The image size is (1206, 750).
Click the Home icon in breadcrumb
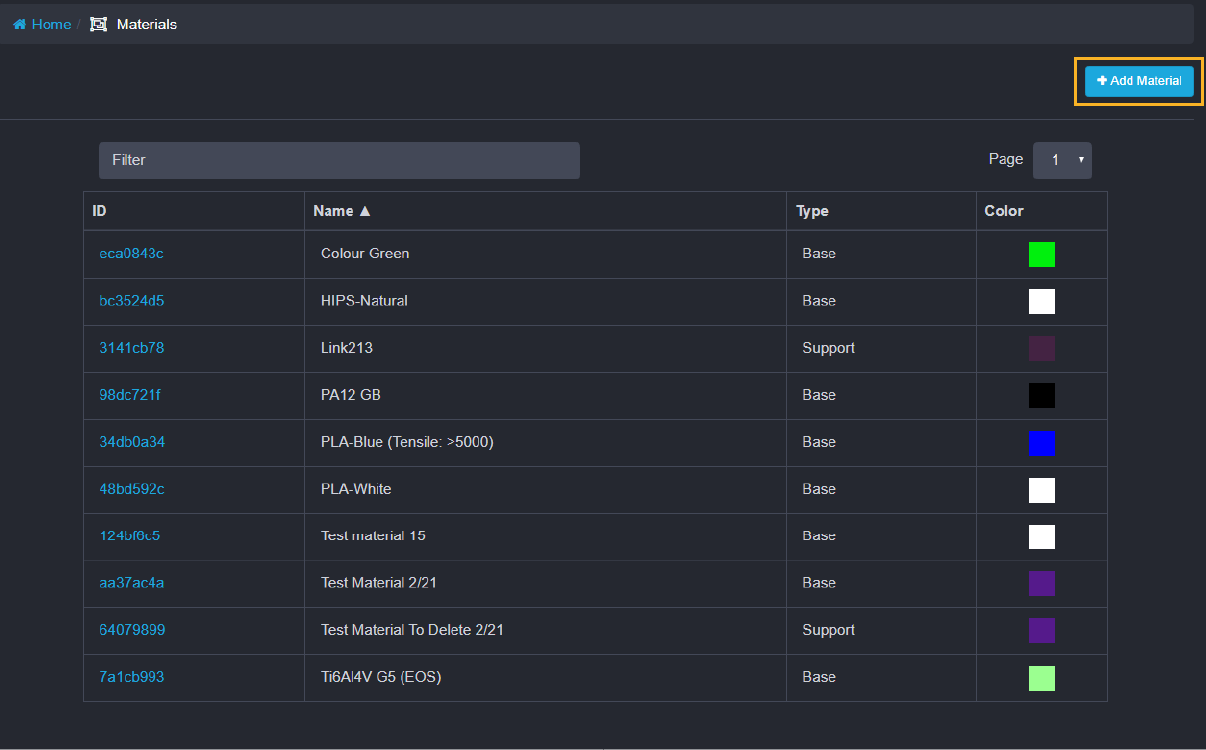tap(19, 24)
